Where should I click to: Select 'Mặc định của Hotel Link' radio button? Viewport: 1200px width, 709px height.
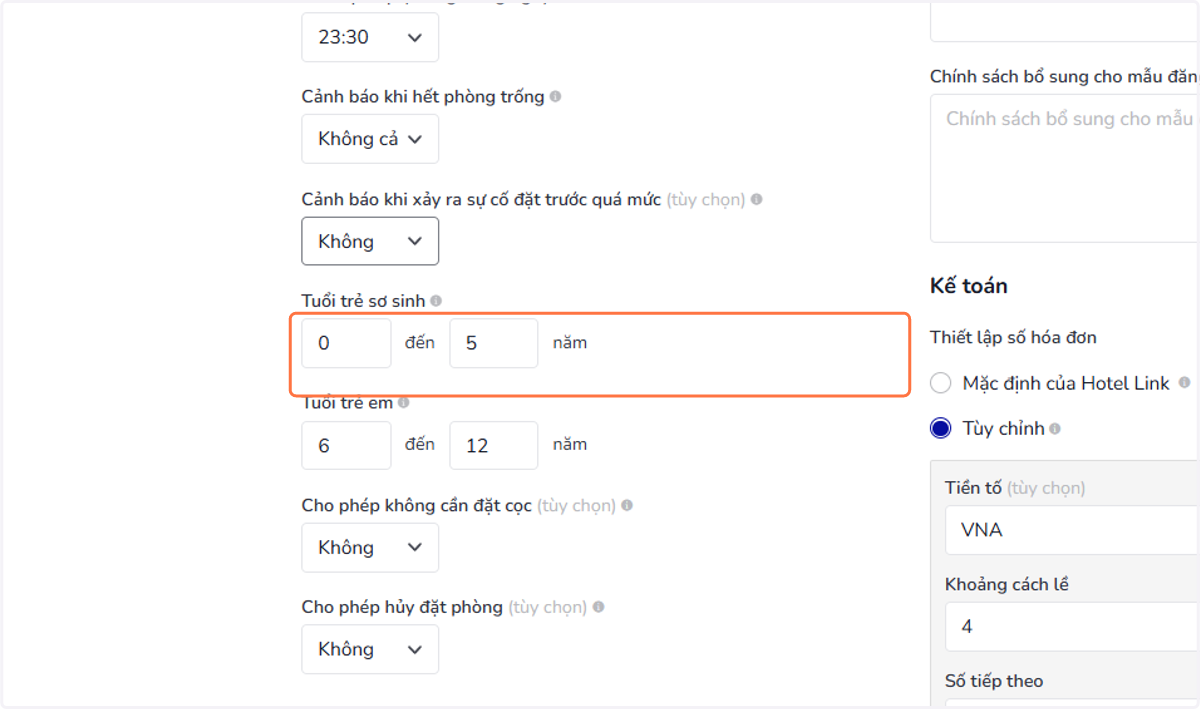940,383
